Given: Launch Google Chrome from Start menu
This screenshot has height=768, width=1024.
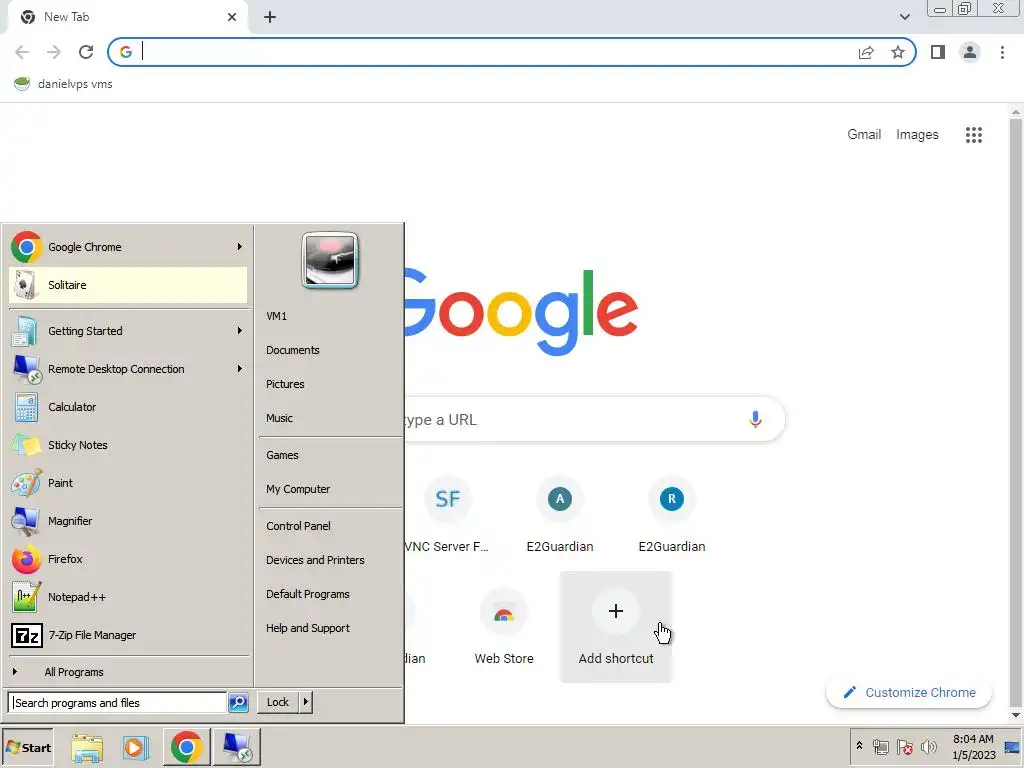Looking at the screenshot, I should click(128, 247).
